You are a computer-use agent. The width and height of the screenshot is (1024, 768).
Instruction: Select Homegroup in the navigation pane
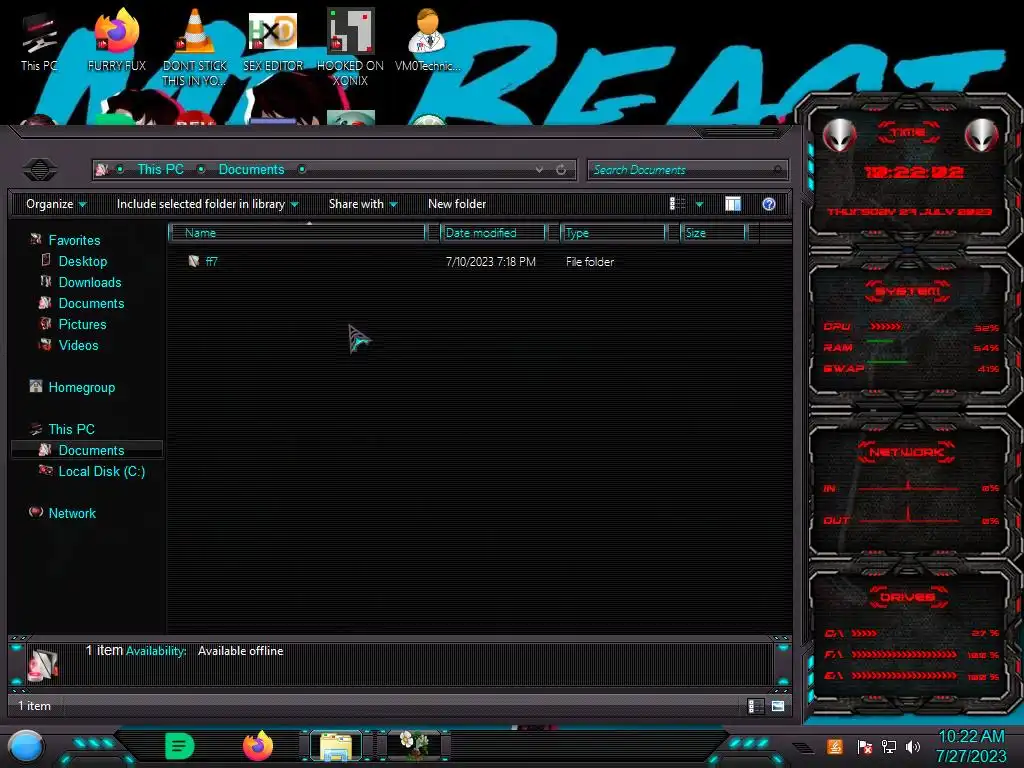click(x=82, y=387)
